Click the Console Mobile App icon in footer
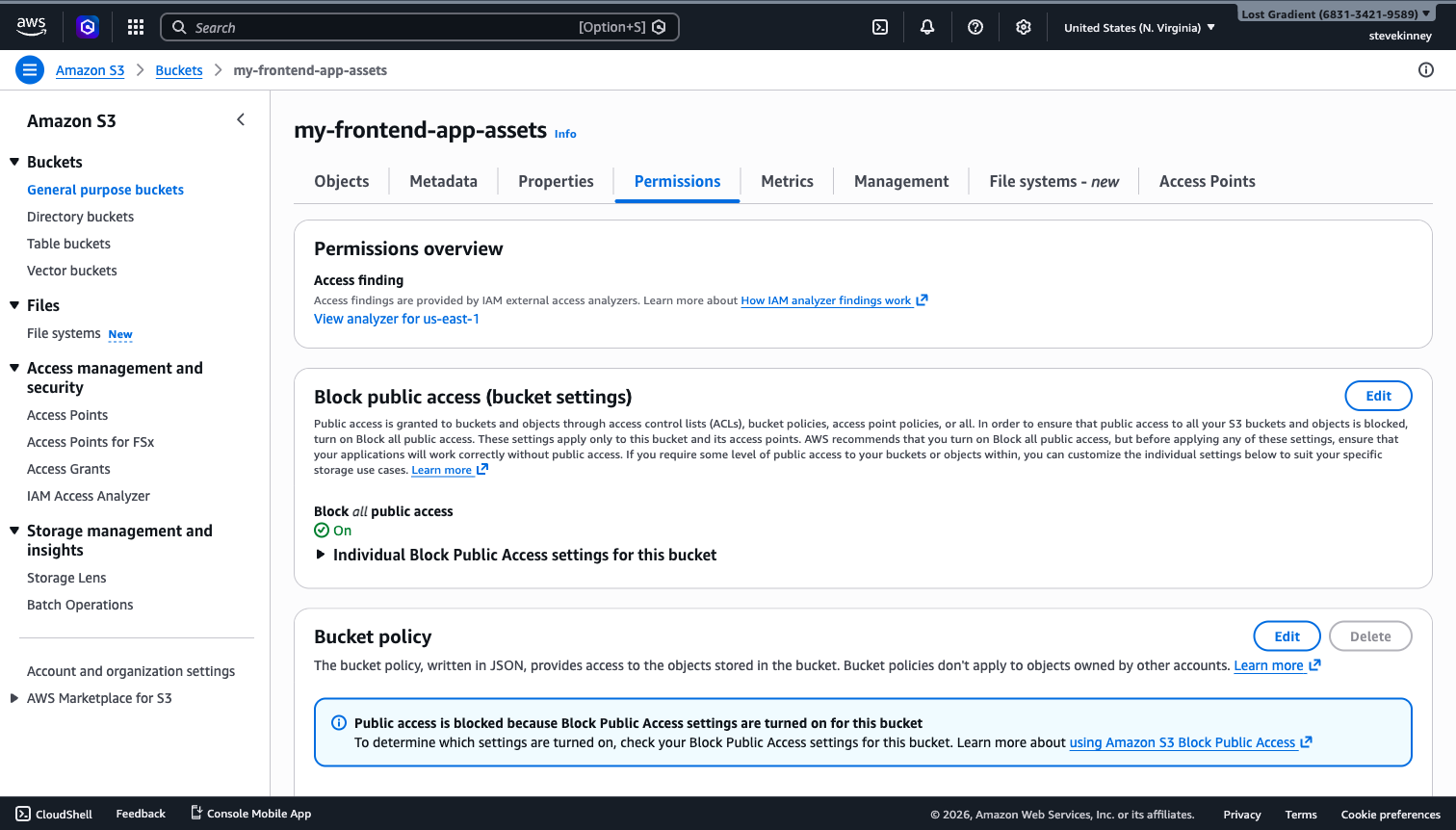The width and height of the screenshot is (1456, 830). 196,813
